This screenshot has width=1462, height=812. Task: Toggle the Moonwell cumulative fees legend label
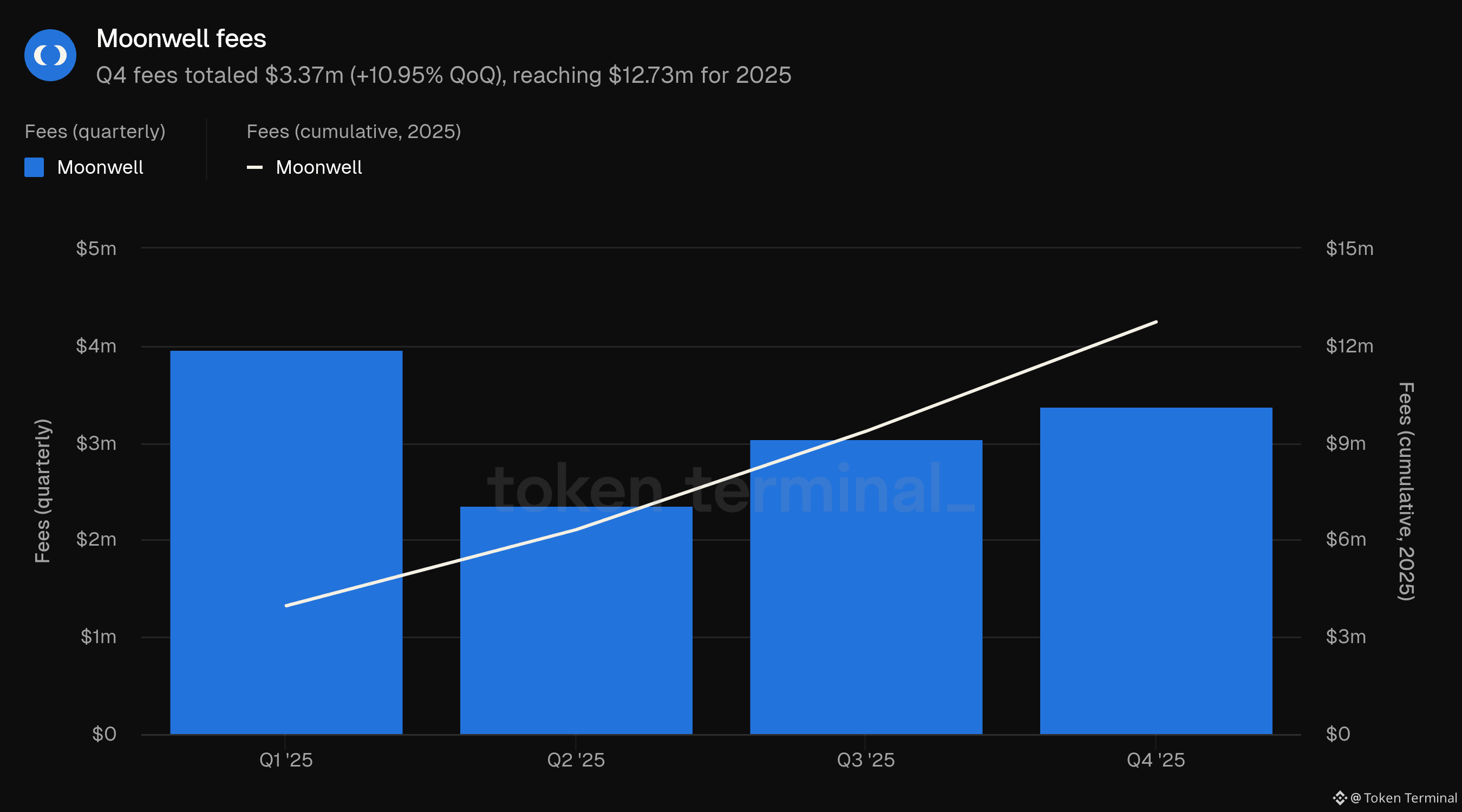point(318,167)
